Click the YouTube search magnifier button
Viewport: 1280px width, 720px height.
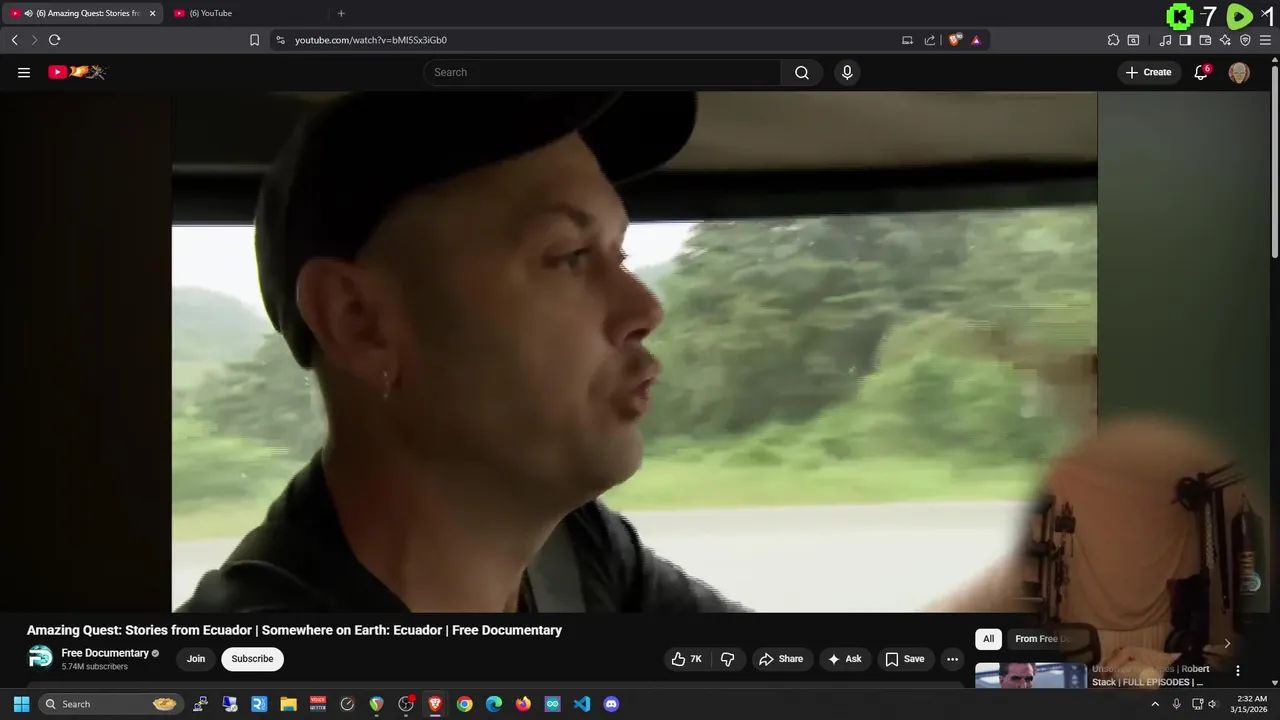coord(802,72)
